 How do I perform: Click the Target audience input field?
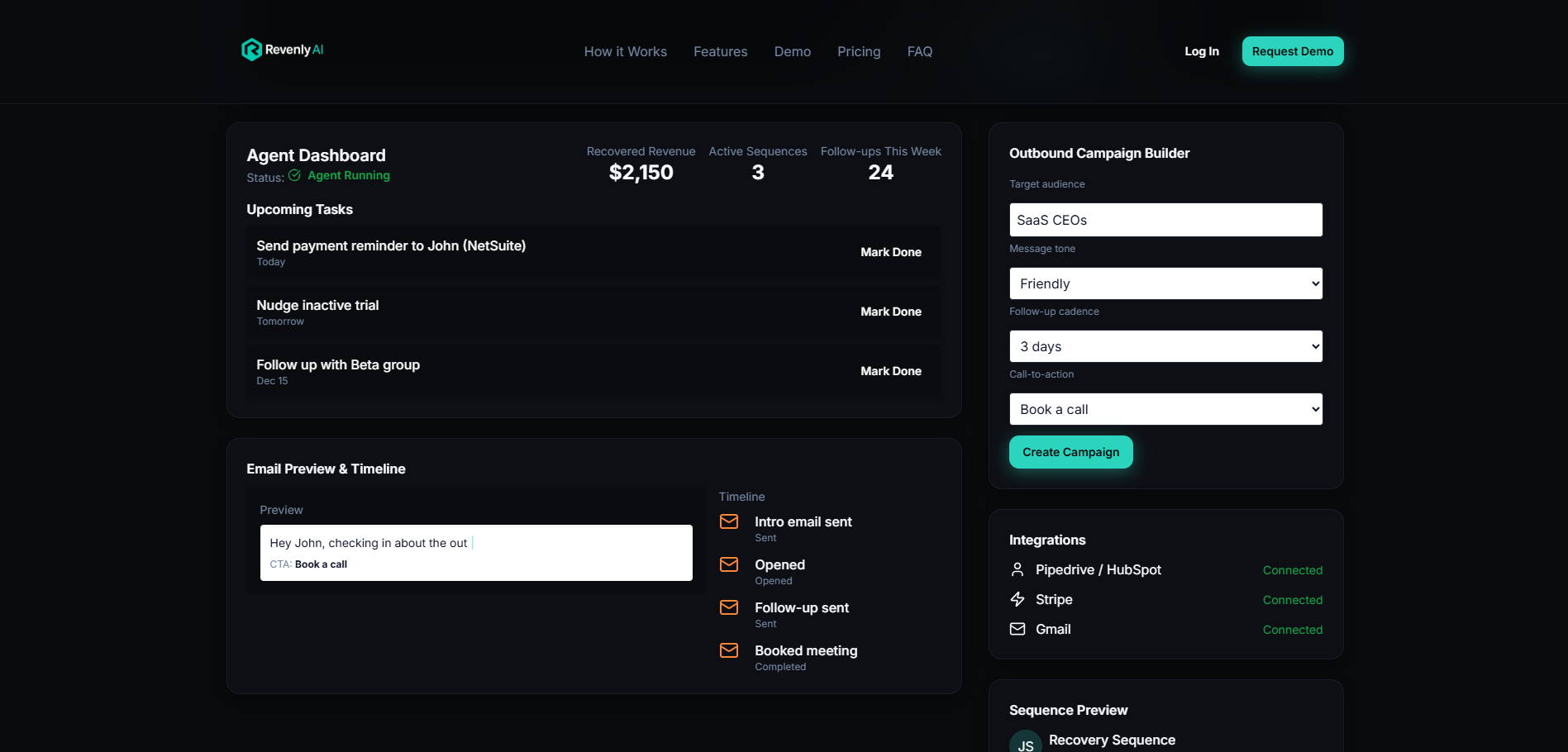[x=1165, y=219]
